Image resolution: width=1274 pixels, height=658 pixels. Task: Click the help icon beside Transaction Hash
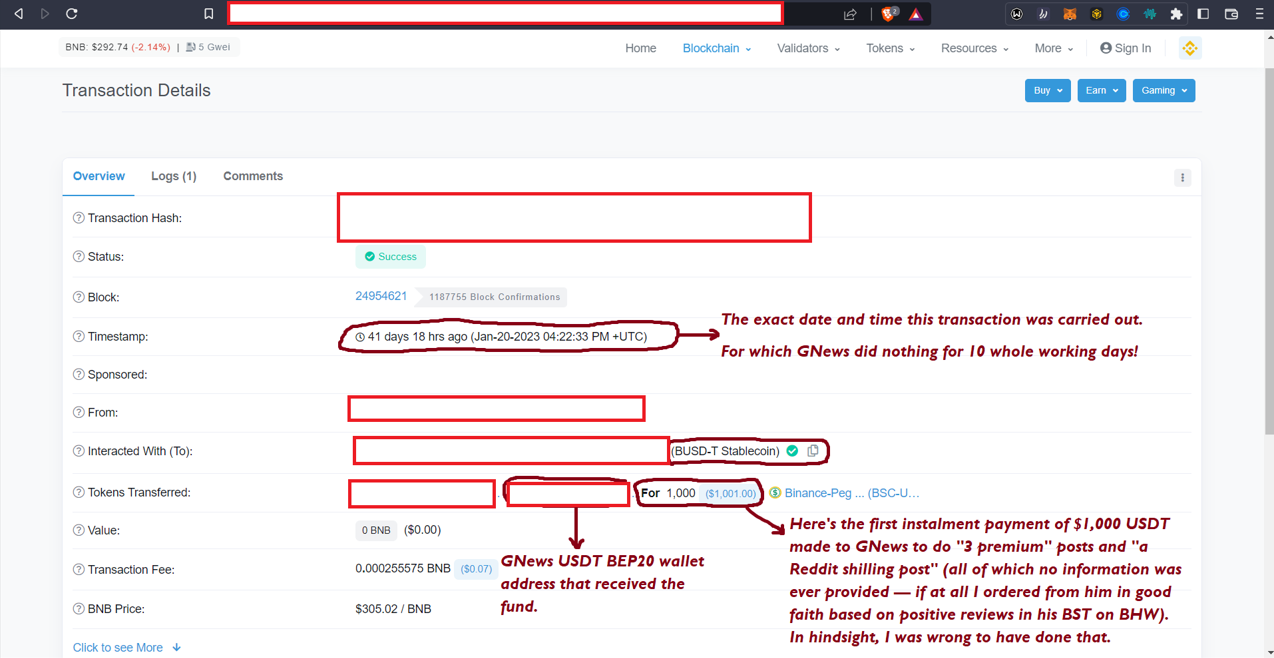[78, 218]
